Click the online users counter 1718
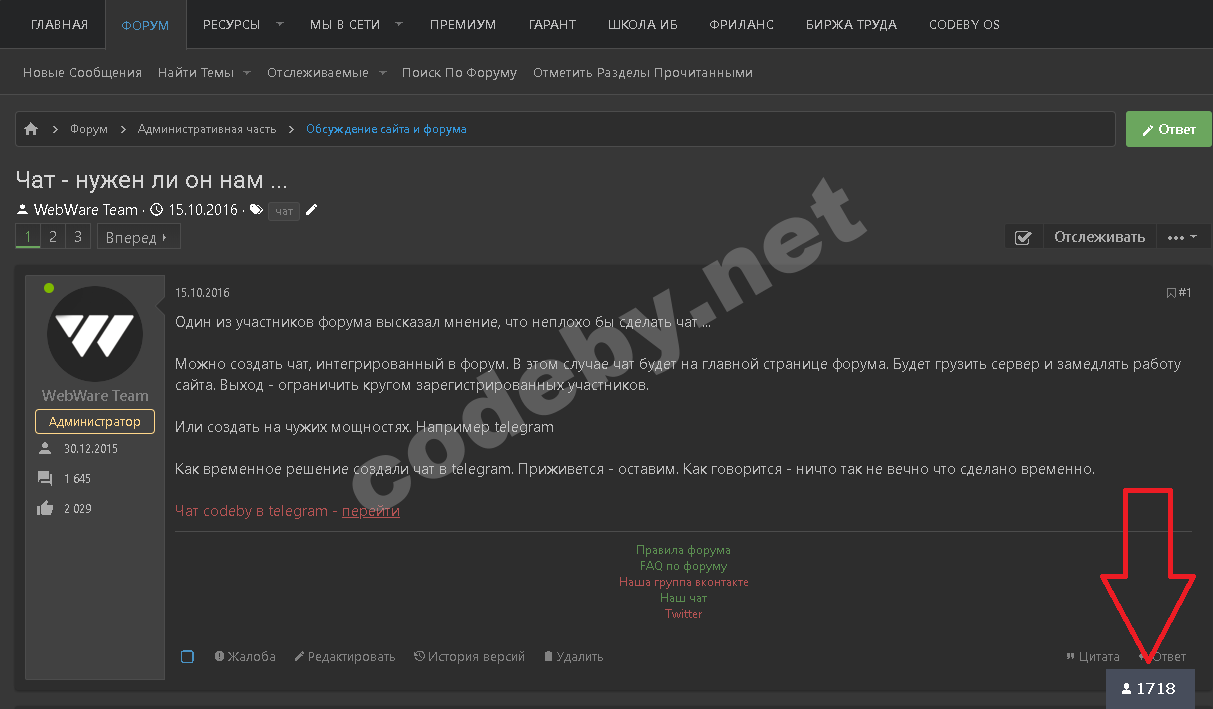 coord(1149,689)
